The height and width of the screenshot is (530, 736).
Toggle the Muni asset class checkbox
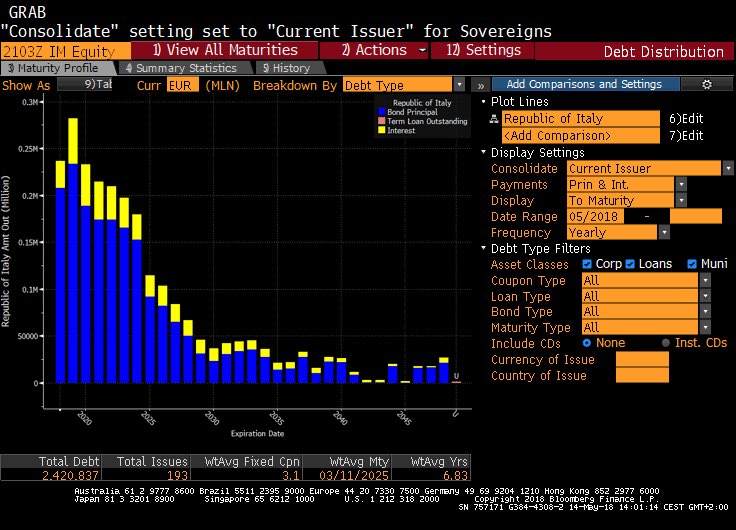click(692, 264)
